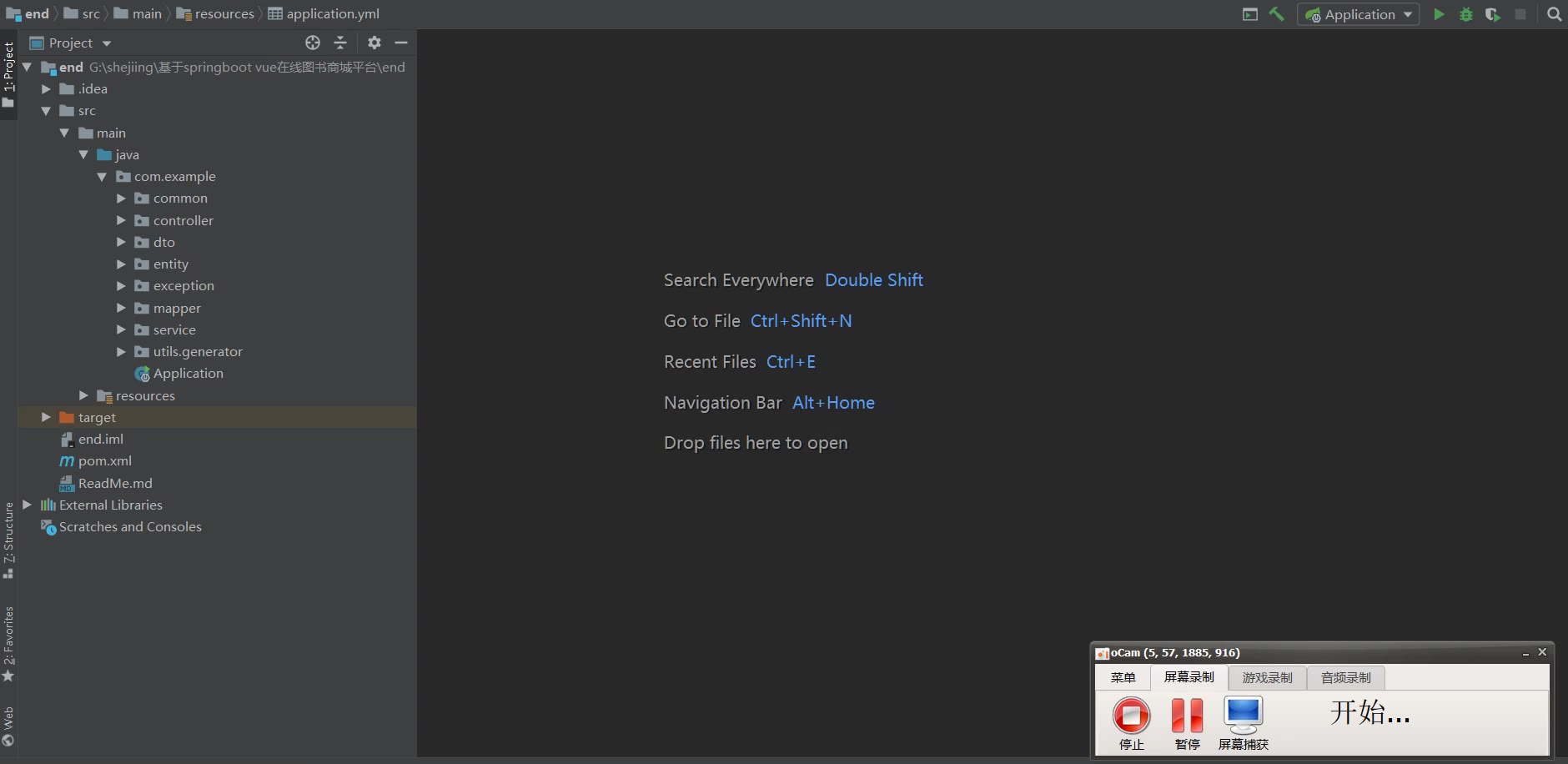
Task: Click the project path text next to end
Action: click(247, 67)
